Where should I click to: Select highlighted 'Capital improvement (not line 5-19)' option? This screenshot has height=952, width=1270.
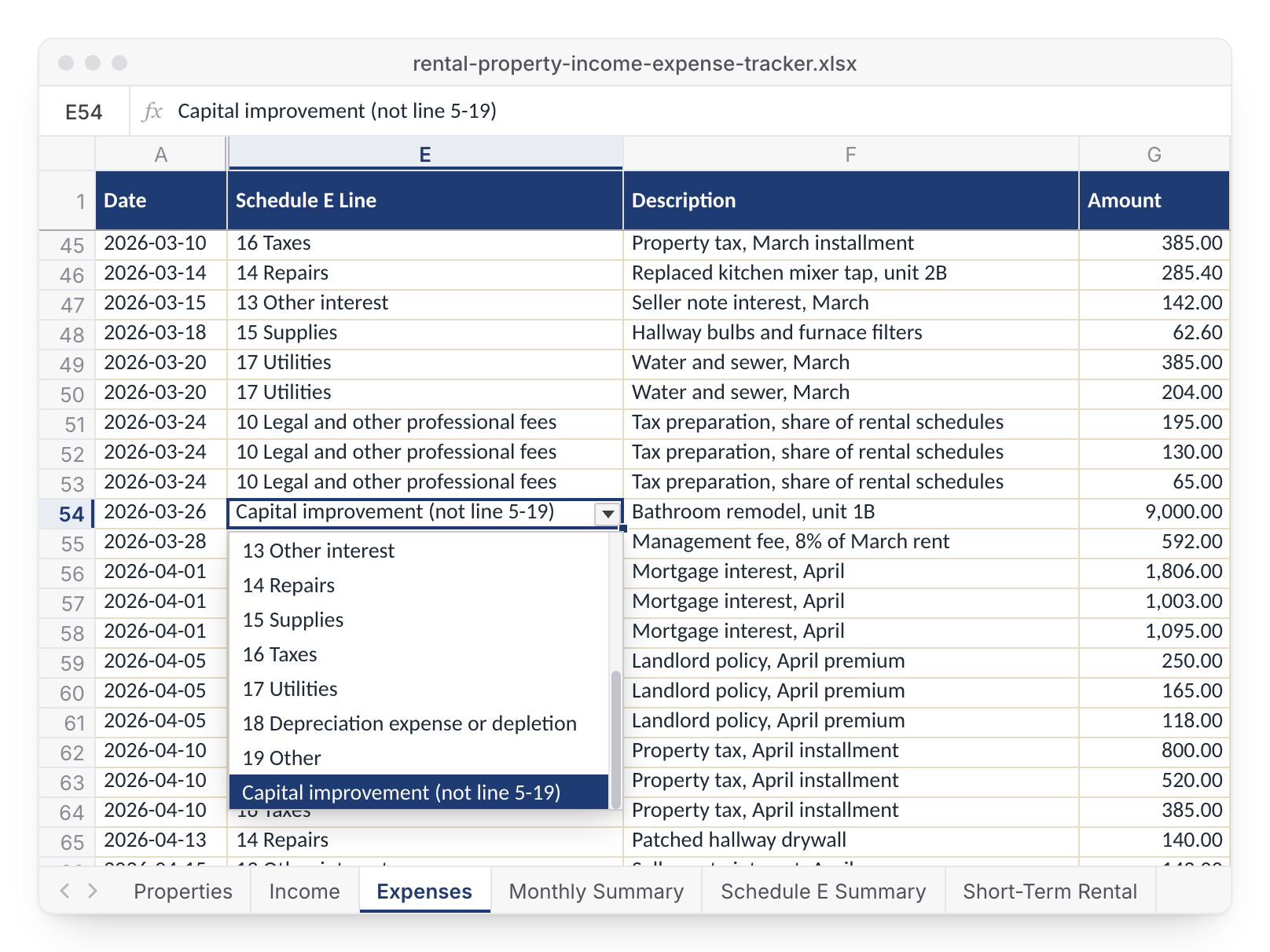(419, 793)
